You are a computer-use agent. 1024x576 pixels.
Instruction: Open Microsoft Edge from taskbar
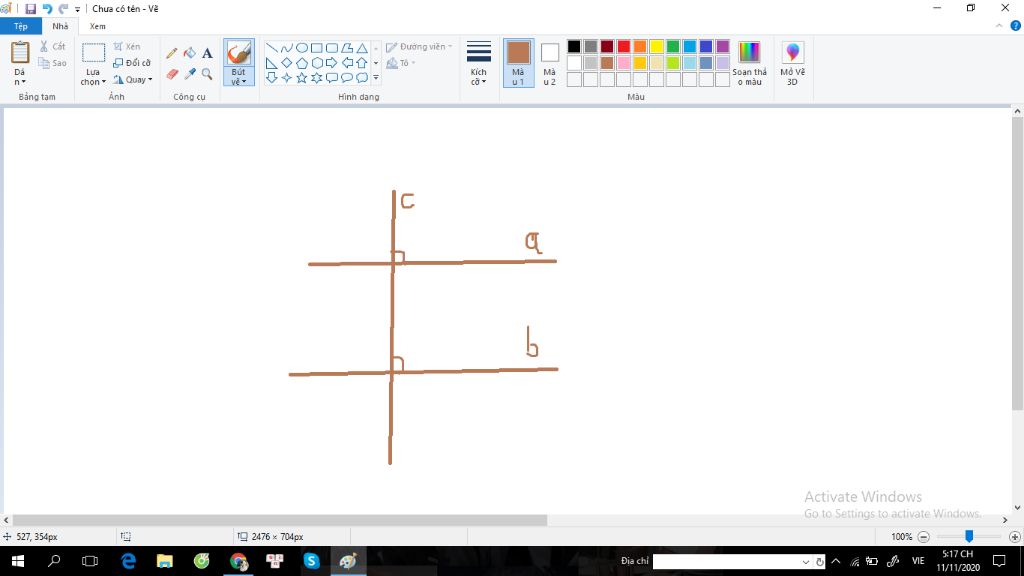pyautogui.click(x=128, y=561)
